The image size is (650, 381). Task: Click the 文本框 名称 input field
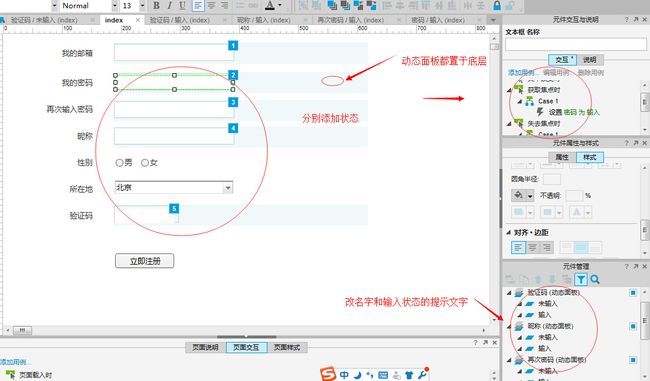click(576, 44)
